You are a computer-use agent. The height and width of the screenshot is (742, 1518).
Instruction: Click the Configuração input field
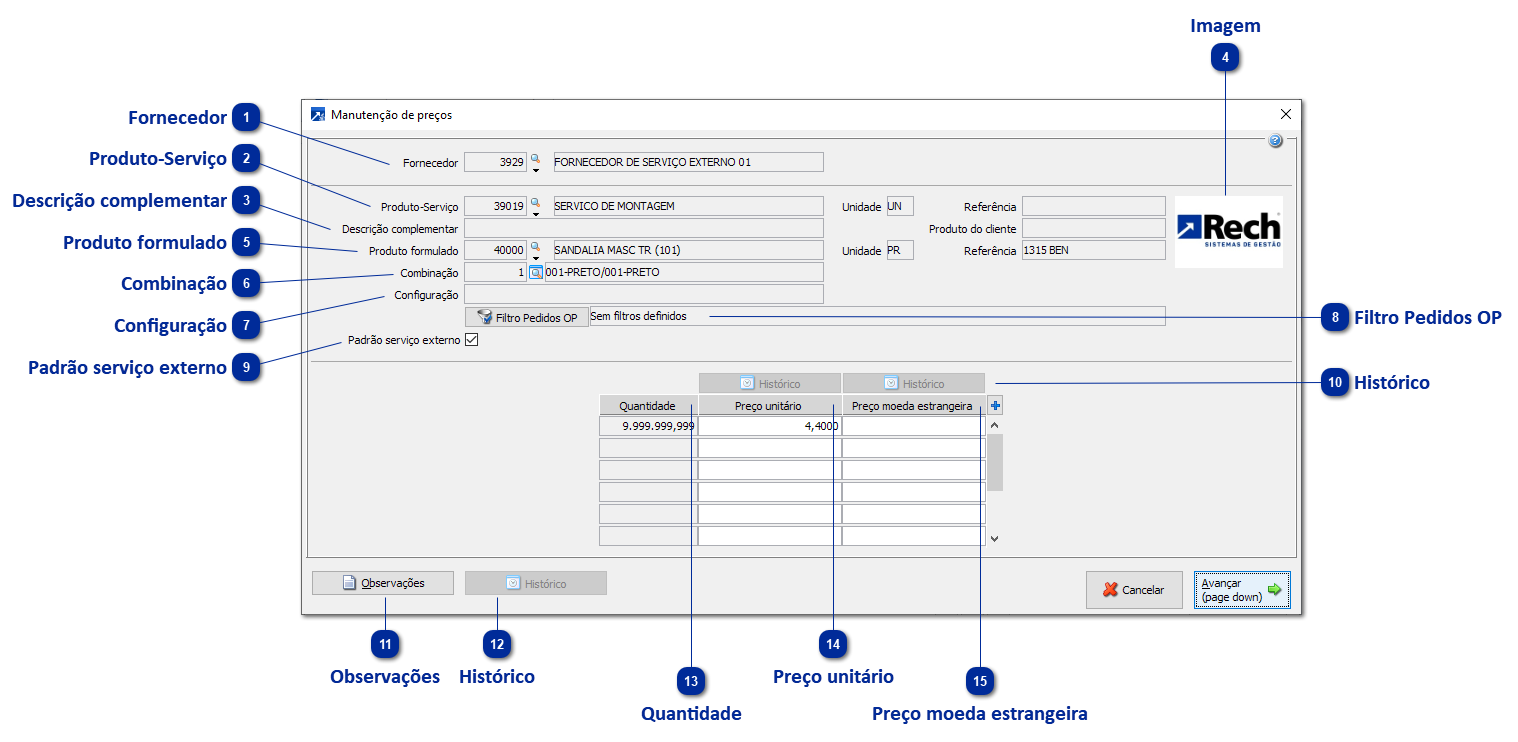point(644,294)
